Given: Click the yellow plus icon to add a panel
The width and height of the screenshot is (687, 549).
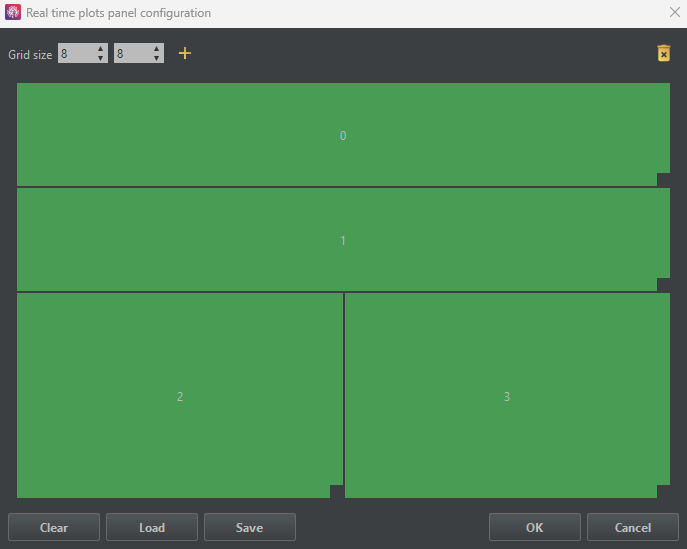Looking at the screenshot, I should tap(184, 54).
